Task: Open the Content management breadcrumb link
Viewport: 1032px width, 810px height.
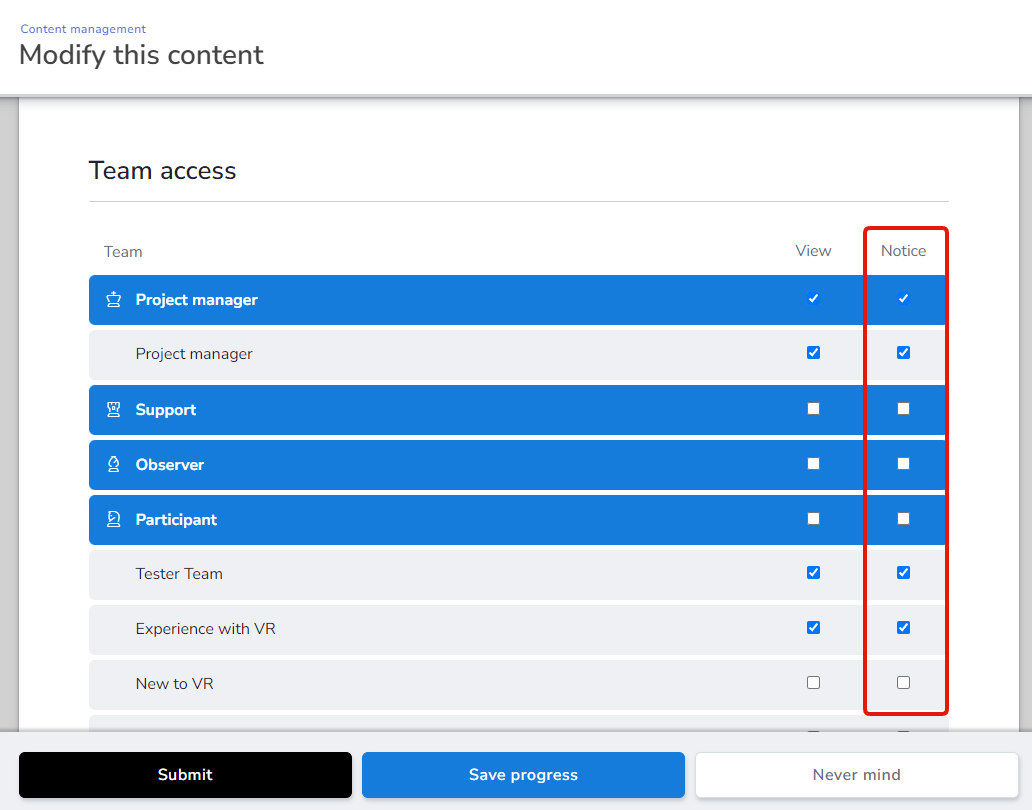Action: tap(83, 29)
